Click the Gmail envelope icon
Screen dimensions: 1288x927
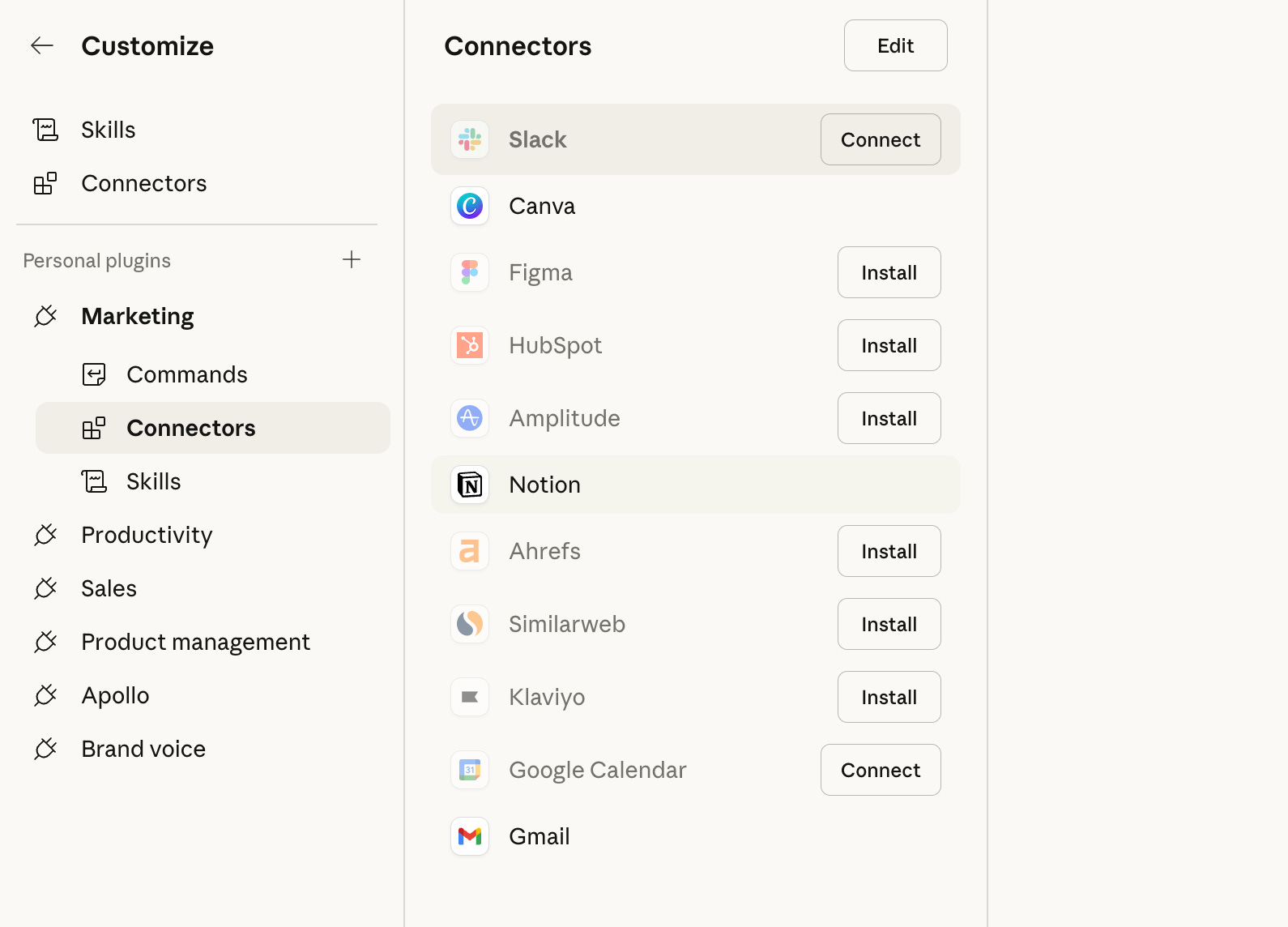tap(470, 836)
